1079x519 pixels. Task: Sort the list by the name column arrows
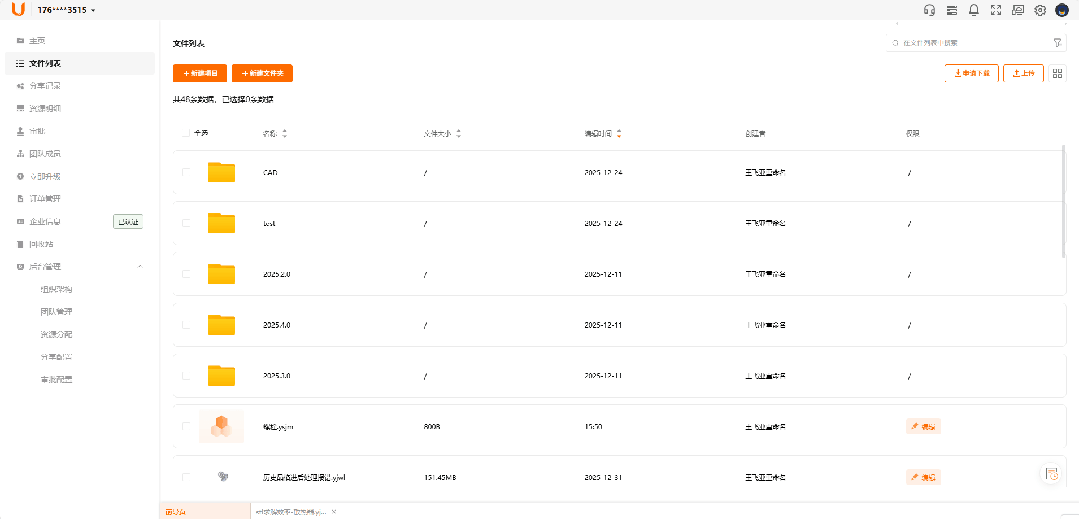pyautogui.click(x=285, y=133)
